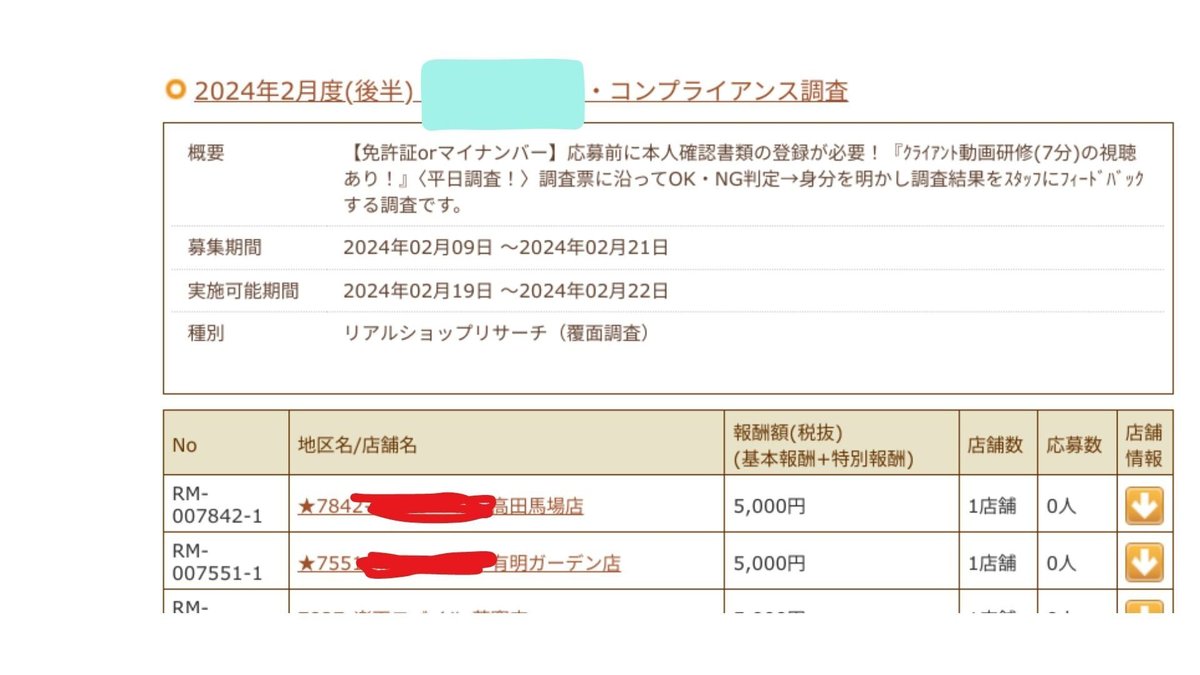
Task: Open the ★7842 高田馬場店 store link
Action: click(440, 505)
